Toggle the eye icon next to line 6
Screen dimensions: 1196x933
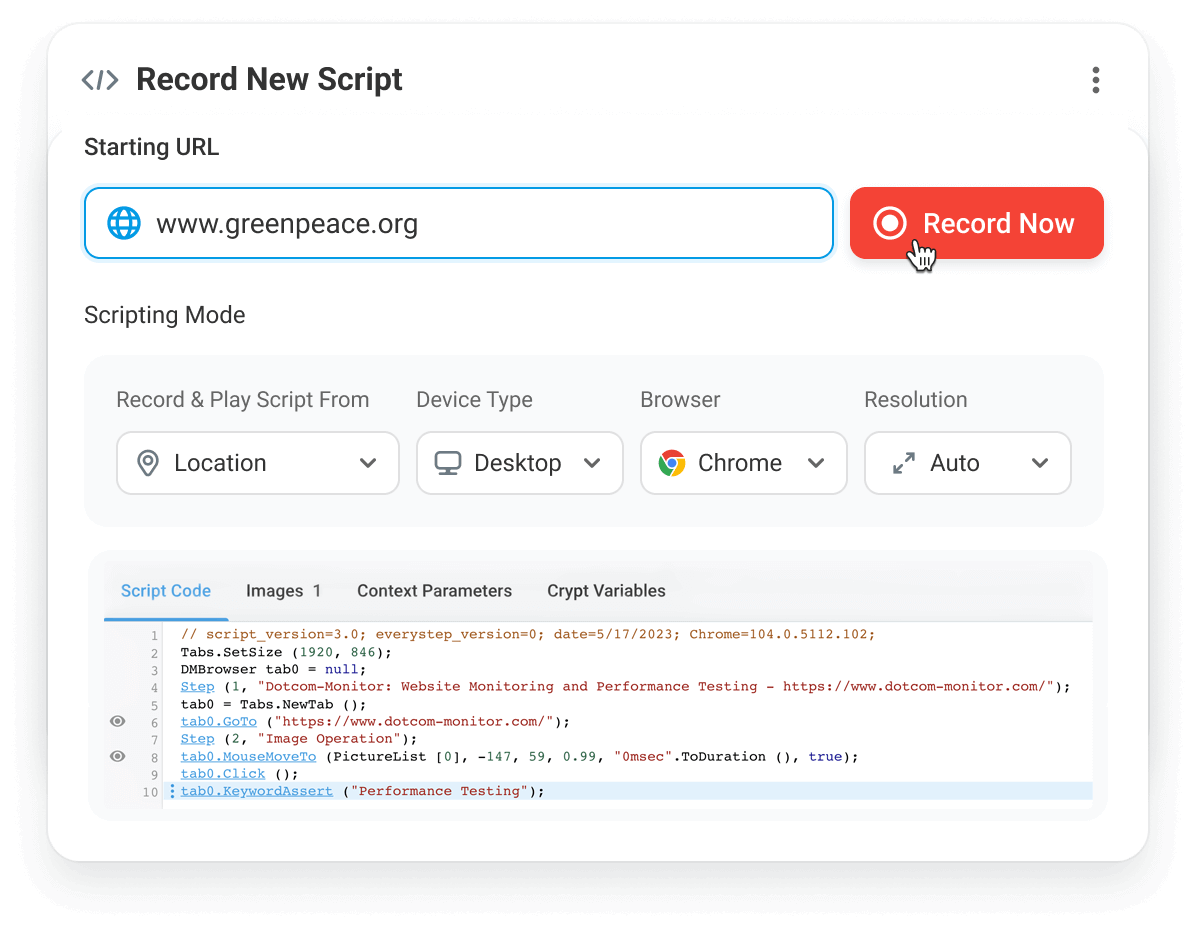117,721
